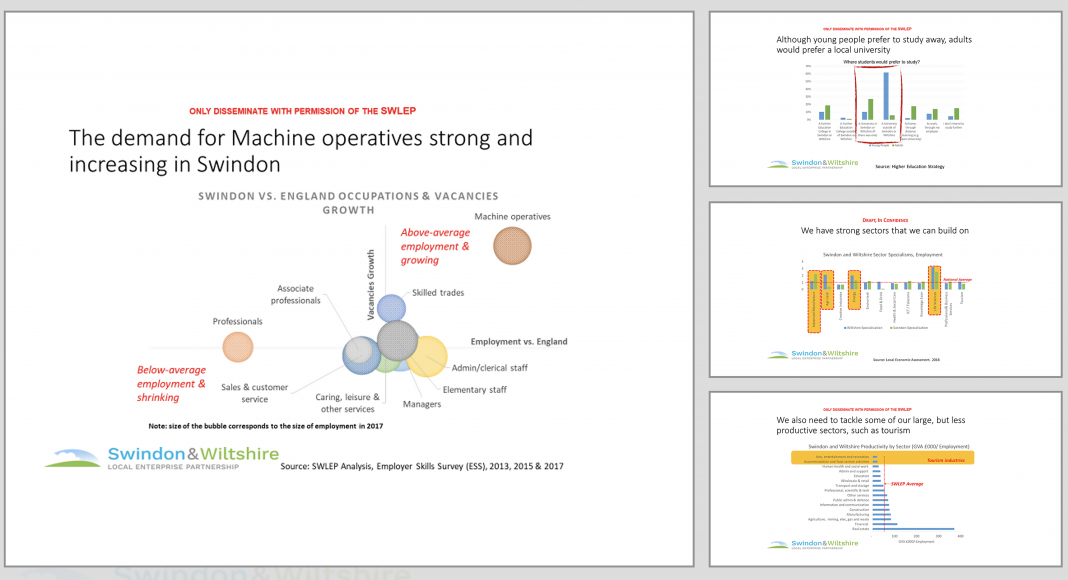
Task: Click the chart title 'SWINDON VS. ENGLAND OCCUPATIONS & VACANCIES GROWTH'
Action: click(x=348, y=203)
